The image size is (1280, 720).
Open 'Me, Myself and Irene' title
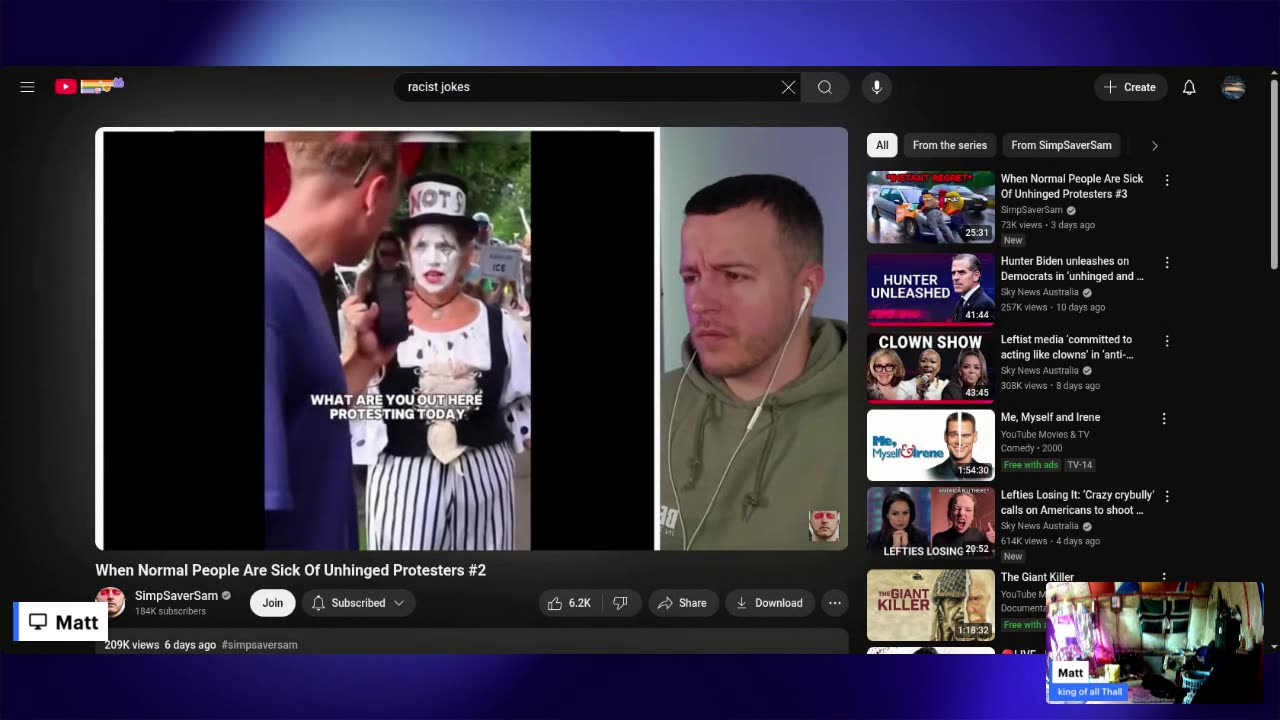pyautogui.click(x=1050, y=417)
